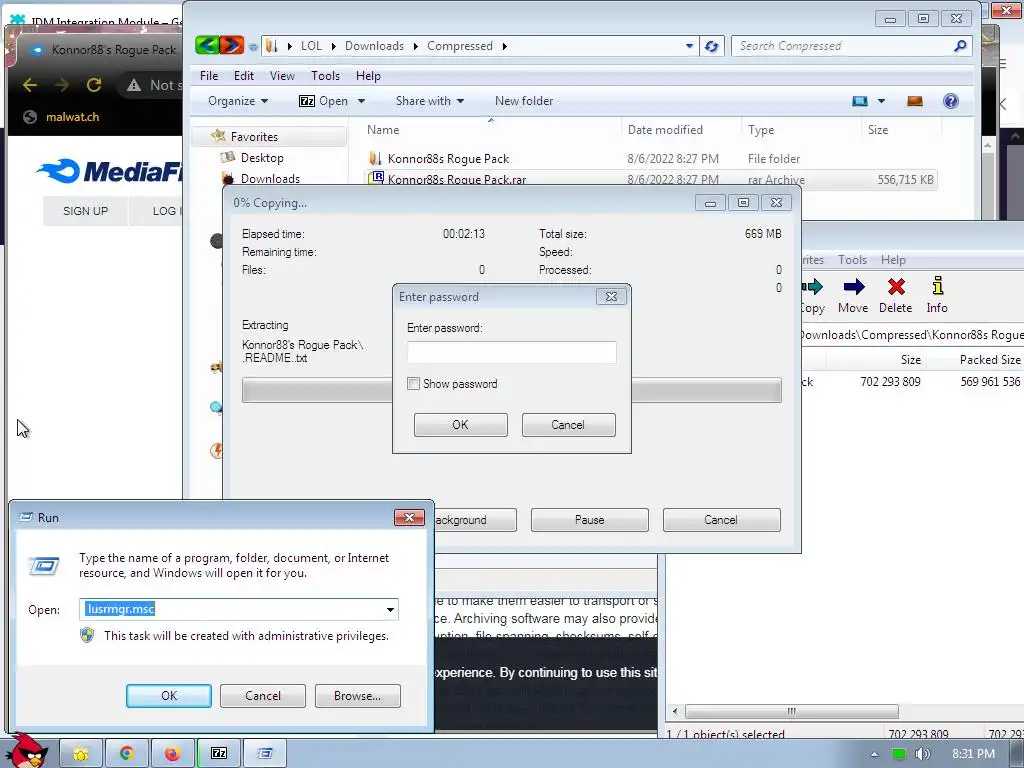
Task: Click the extraction progress bar
Action: pos(511,390)
